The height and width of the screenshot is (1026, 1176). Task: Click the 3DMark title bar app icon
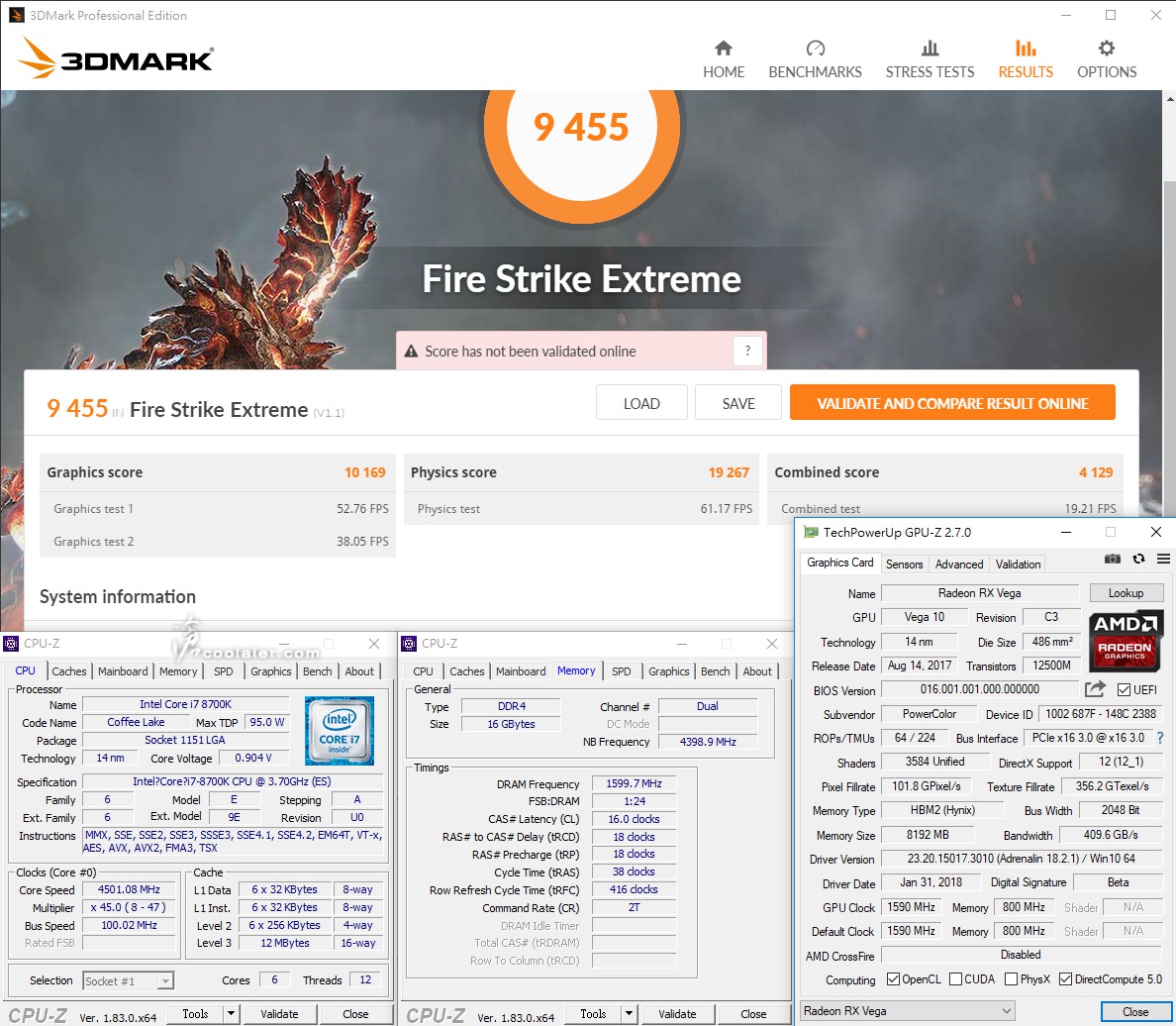pyautogui.click(x=16, y=15)
